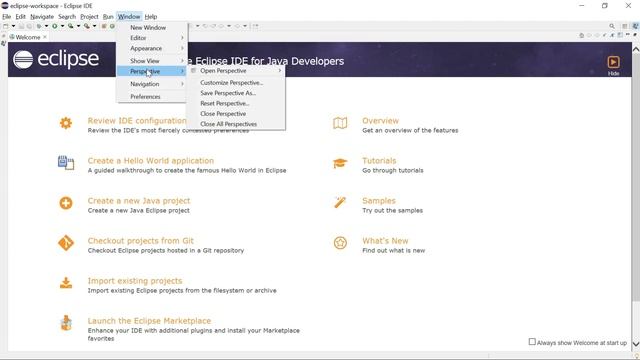Click the Welcome page scrollbar down arrow

(636, 344)
